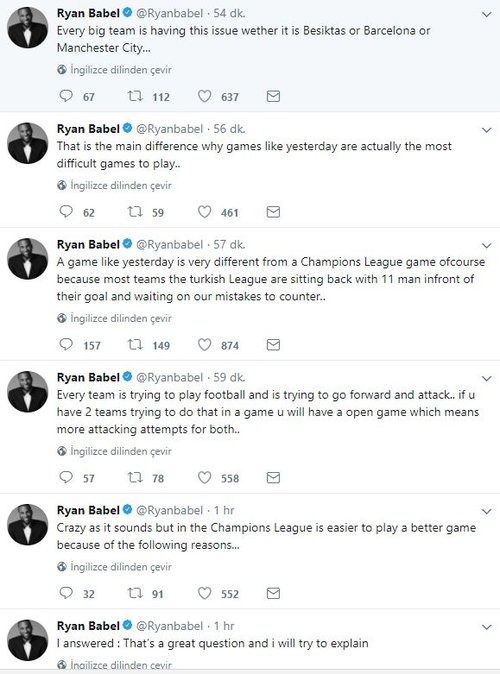Expand the menu on the 'I answered' tweet
This screenshot has width=500, height=674.
pyautogui.click(x=487, y=627)
